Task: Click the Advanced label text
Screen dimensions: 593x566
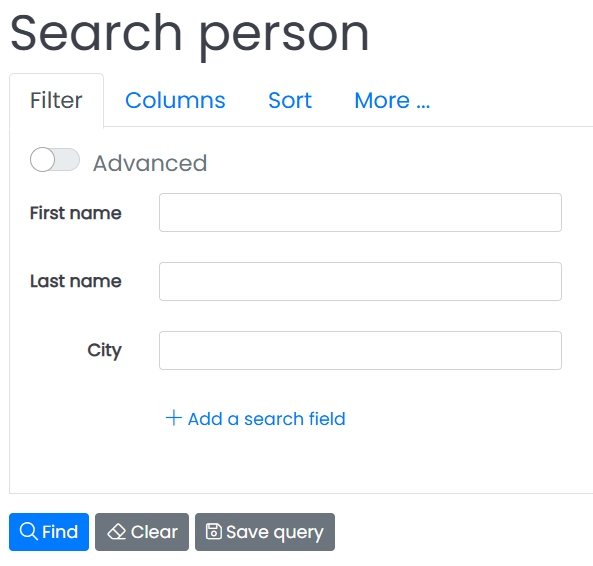Action: pyautogui.click(x=150, y=163)
